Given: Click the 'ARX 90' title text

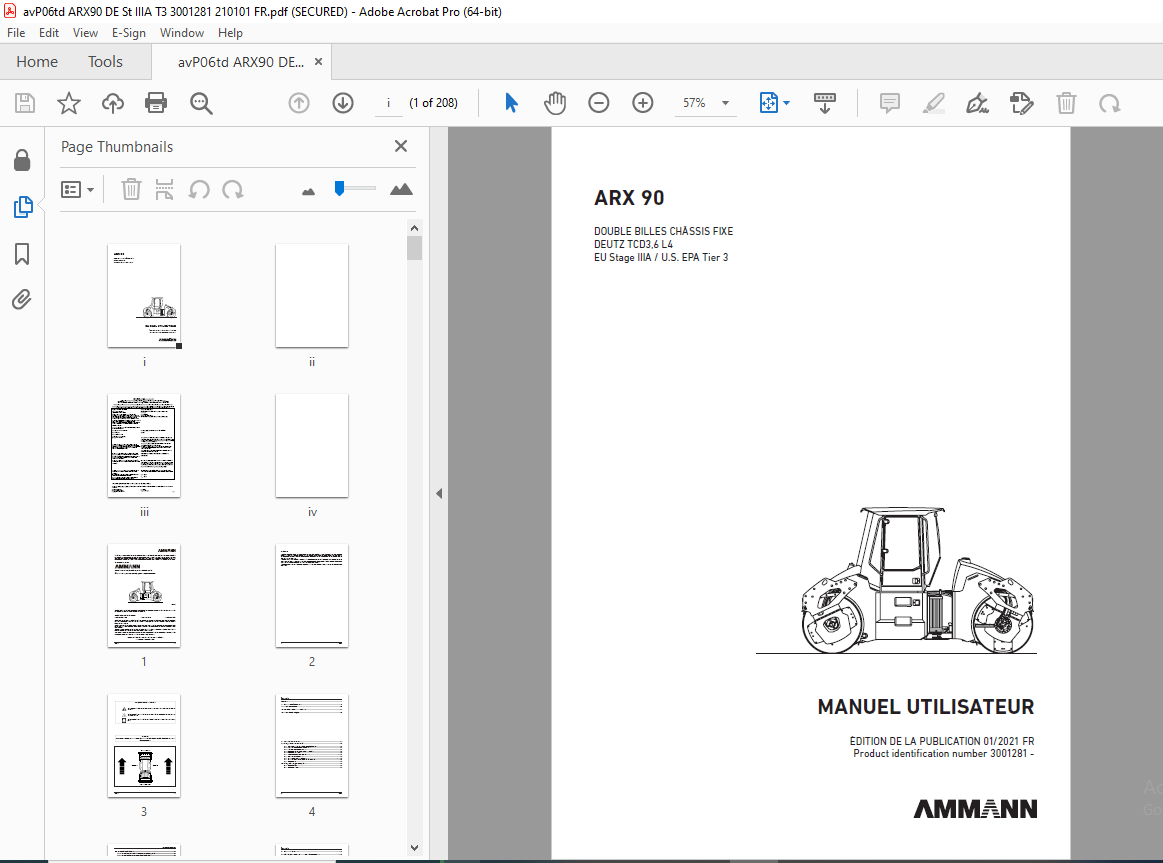Looking at the screenshot, I should pos(629,198).
